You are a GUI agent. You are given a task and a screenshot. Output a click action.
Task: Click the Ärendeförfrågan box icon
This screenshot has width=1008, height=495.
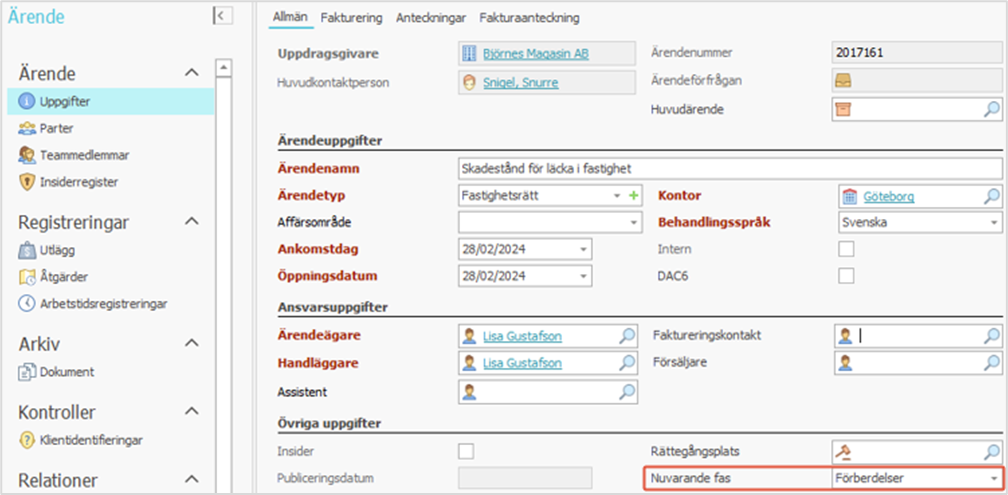point(843,82)
